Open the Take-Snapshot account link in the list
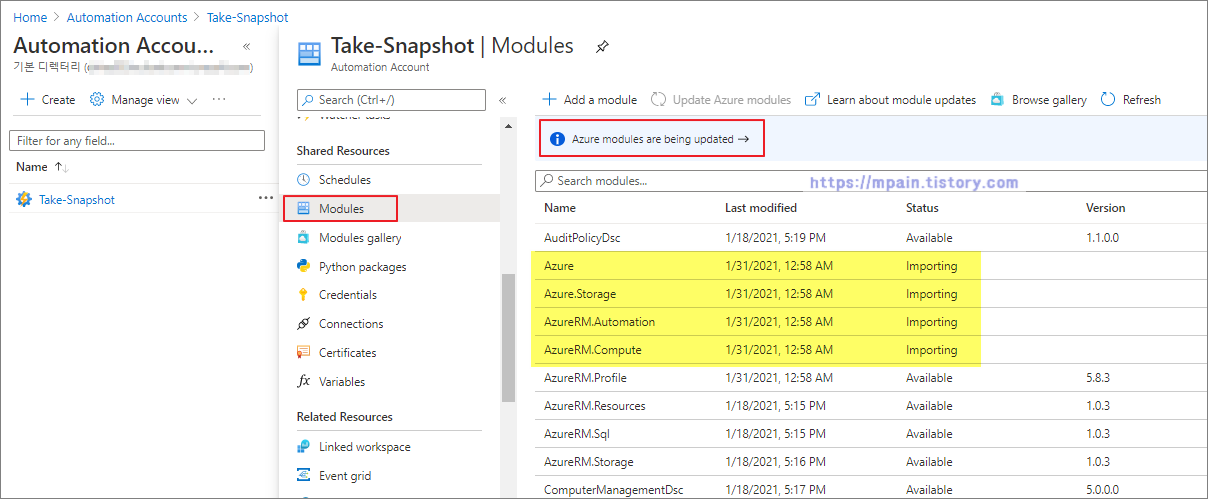Image resolution: width=1208 pixels, height=499 pixels. (77, 199)
